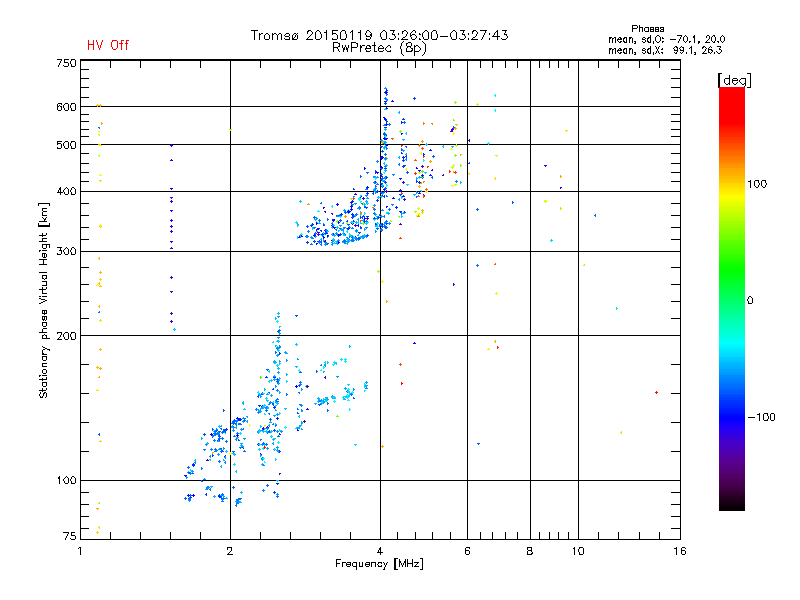This screenshot has width=800, height=600.
Task: Click y-axis tick label "750"
Action: click(x=66, y=63)
